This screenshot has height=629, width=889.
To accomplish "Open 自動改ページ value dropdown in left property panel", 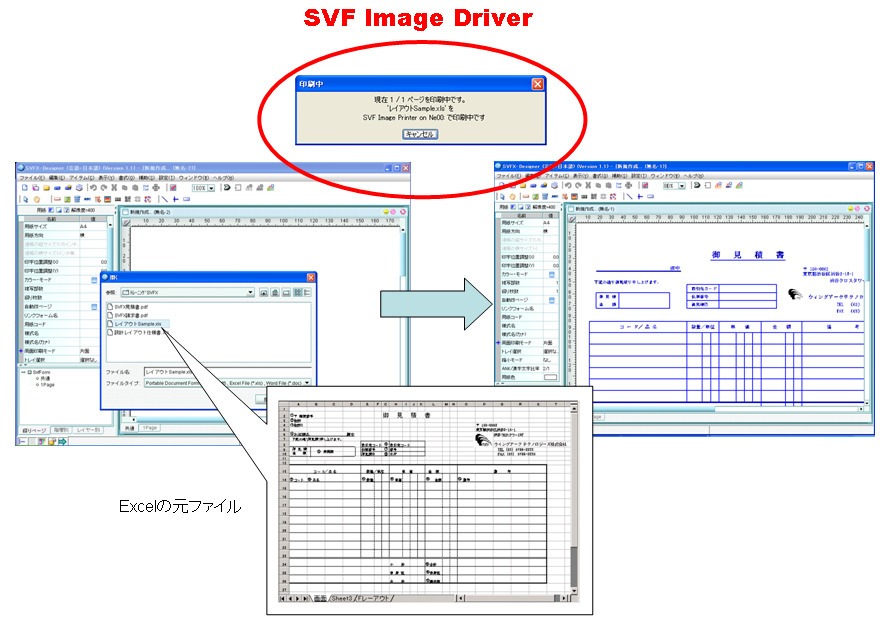I will click(x=94, y=307).
